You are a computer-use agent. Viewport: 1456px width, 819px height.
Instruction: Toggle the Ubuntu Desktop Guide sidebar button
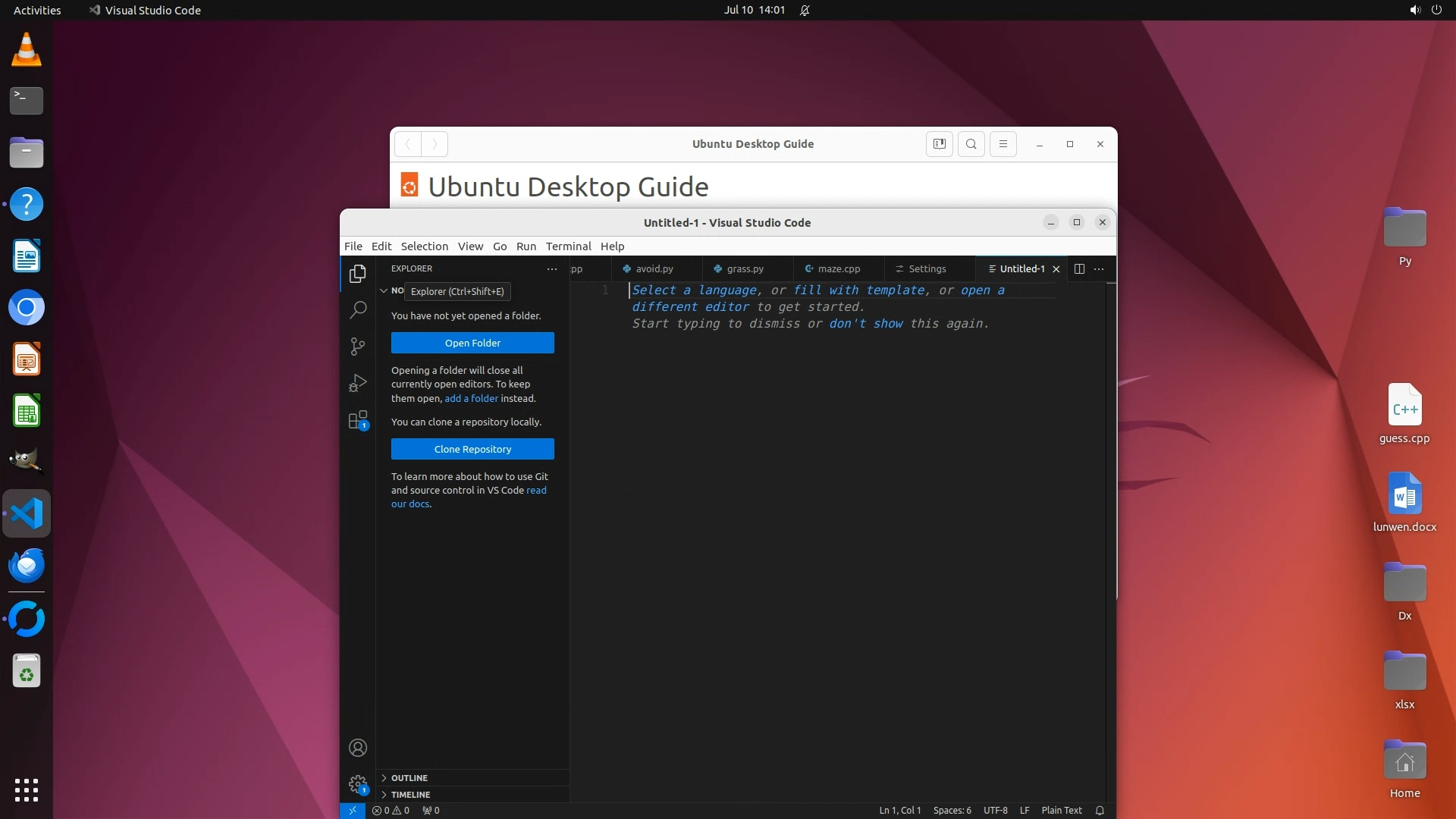[x=939, y=144]
